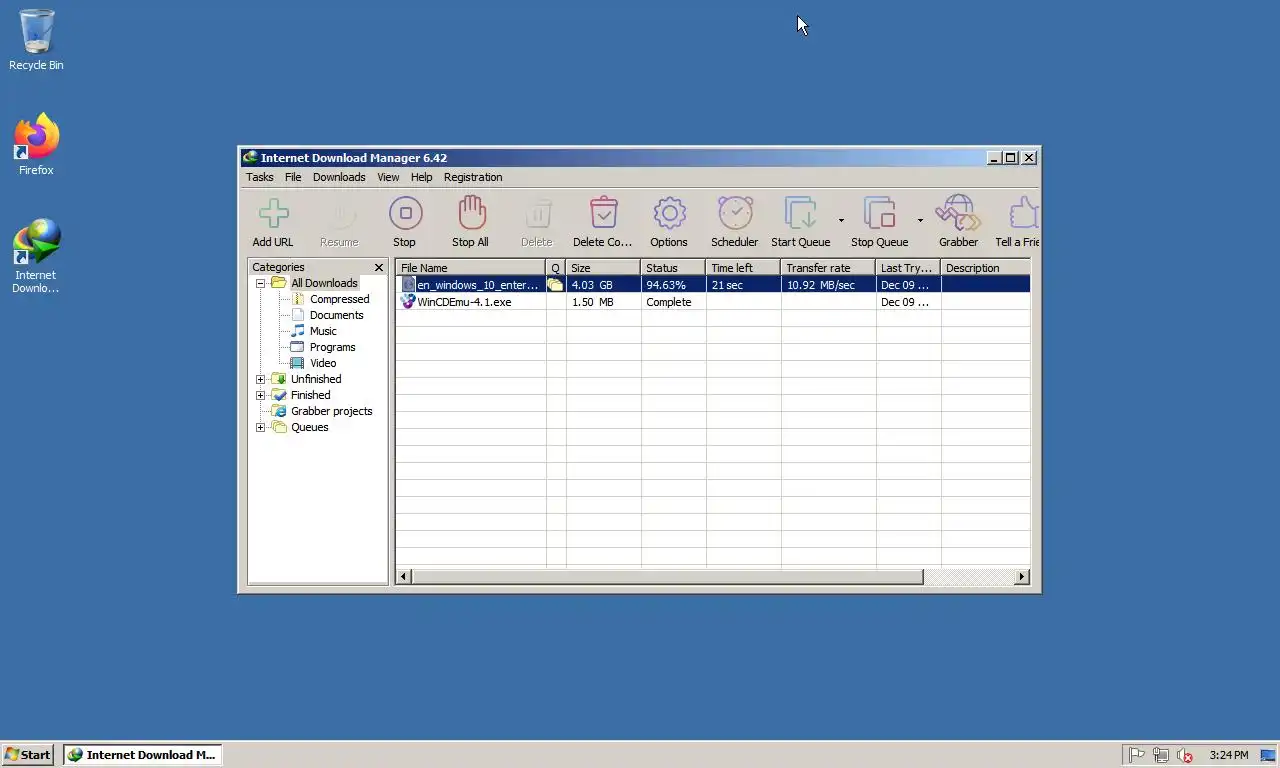Select the Programs category
This screenshot has width=1280, height=768.
pos(332,347)
